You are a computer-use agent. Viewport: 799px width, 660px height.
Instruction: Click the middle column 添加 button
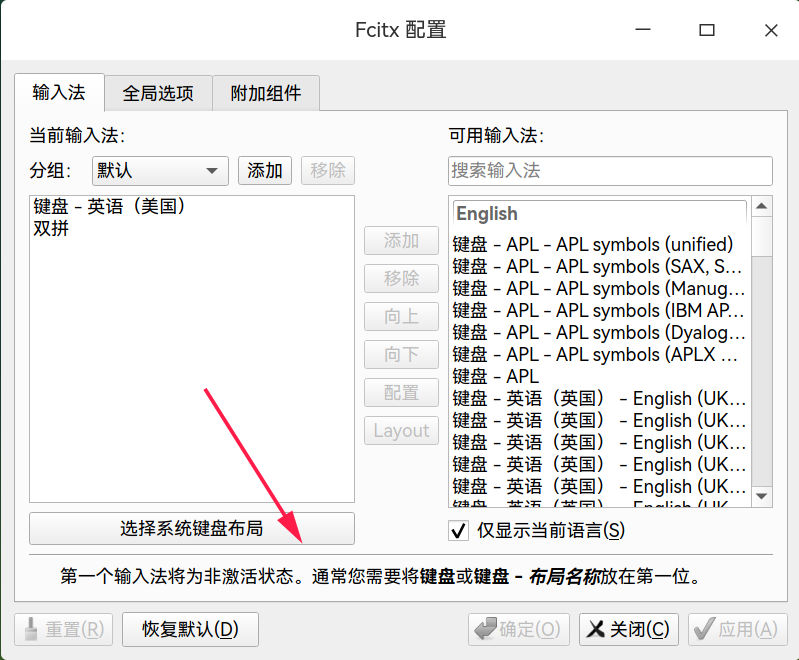[401, 241]
